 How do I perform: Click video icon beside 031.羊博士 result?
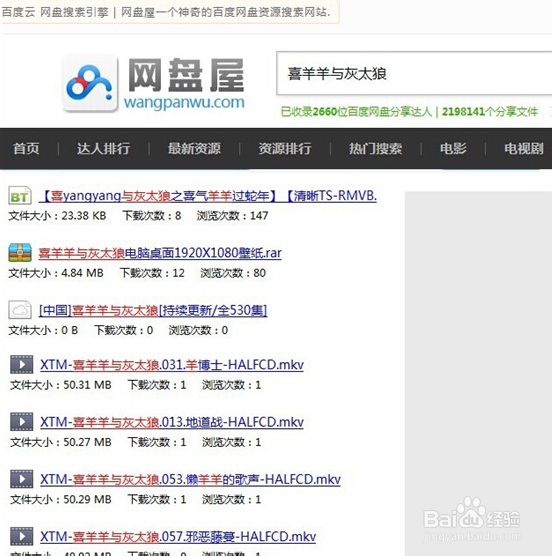click(x=22, y=365)
